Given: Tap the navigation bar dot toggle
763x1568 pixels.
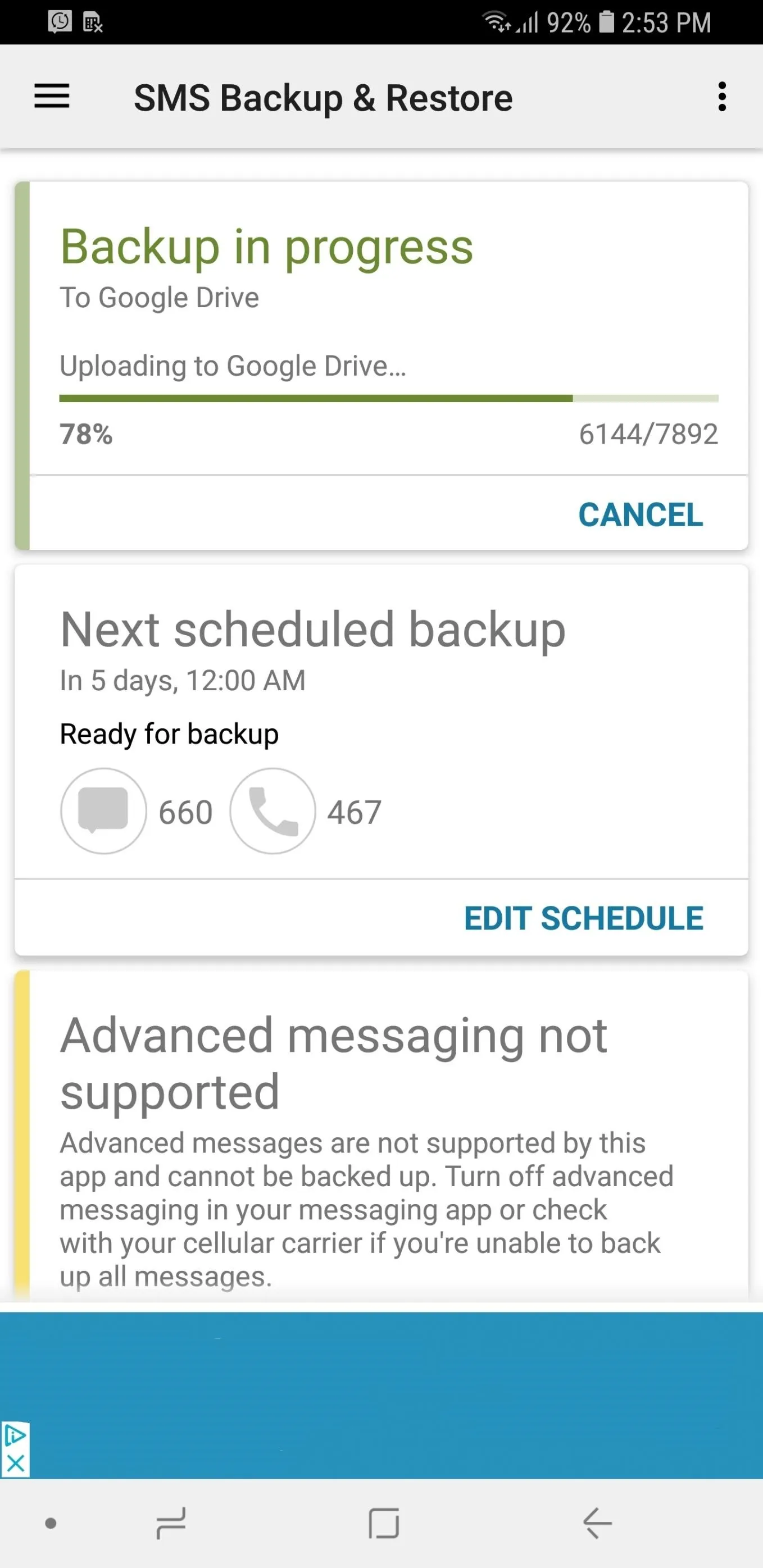Looking at the screenshot, I should pos(51,1524).
